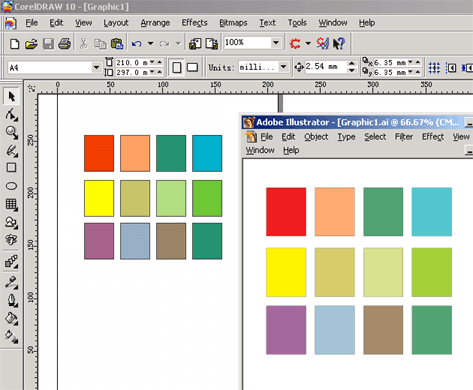This screenshot has height=390, width=473.
Task: Click the What's This help icon
Action: tap(339, 44)
